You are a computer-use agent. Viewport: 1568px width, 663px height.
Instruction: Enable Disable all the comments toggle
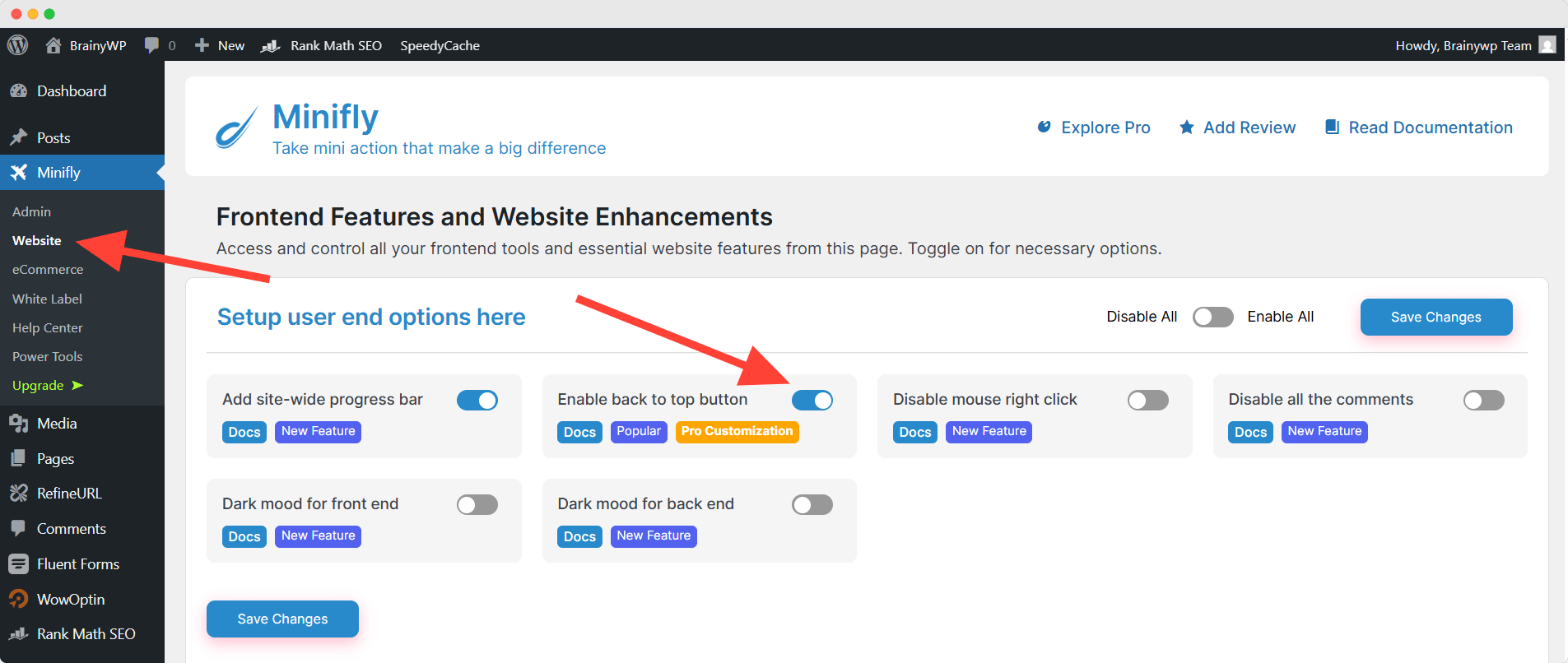click(x=1484, y=401)
